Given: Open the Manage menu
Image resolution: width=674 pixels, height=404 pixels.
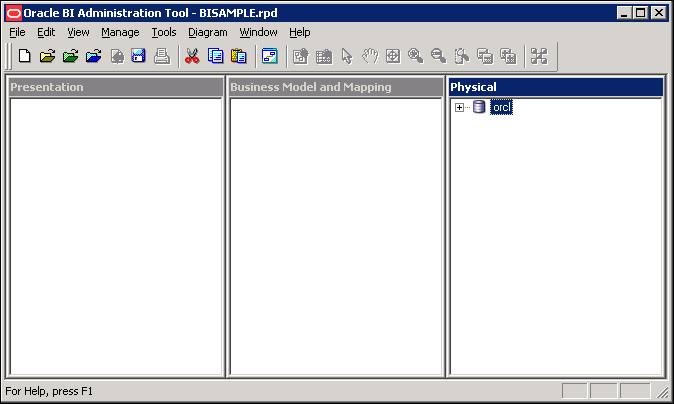Looking at the screenshot, I should pos(120,32).
